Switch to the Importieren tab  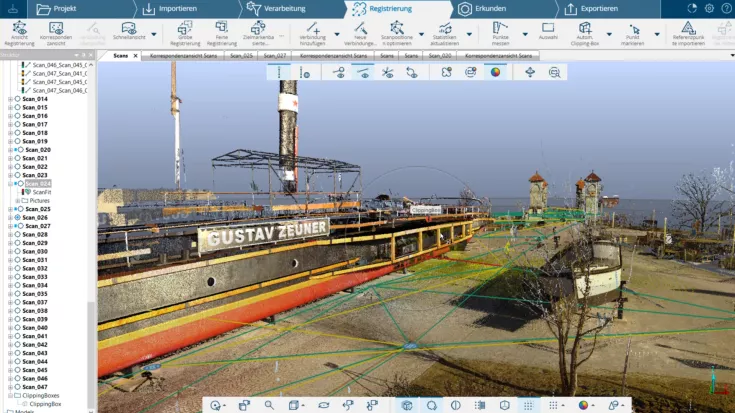click(x=170, y=8)
